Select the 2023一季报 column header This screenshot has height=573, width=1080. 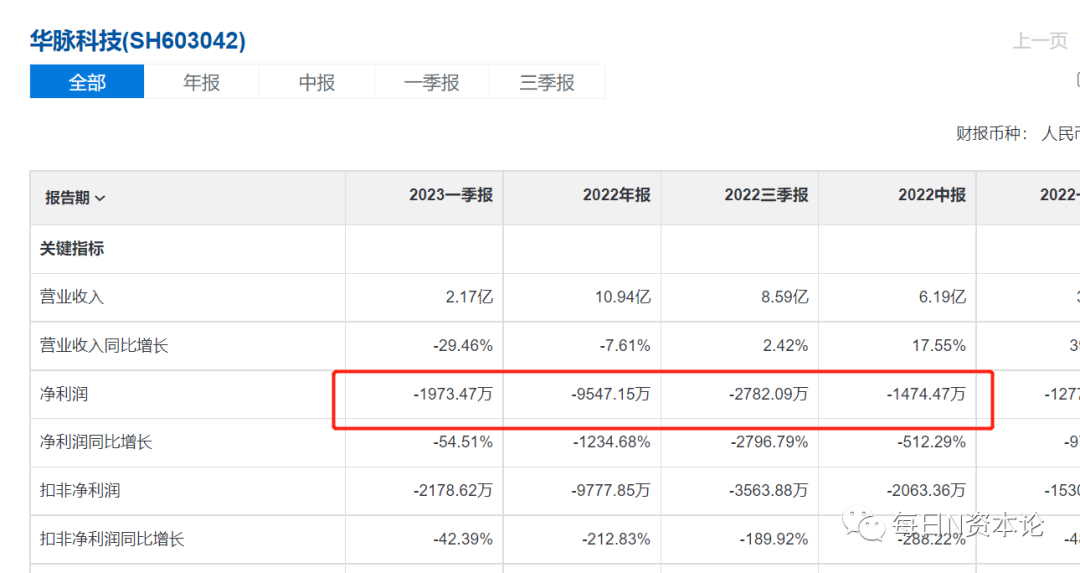[450, 195]
